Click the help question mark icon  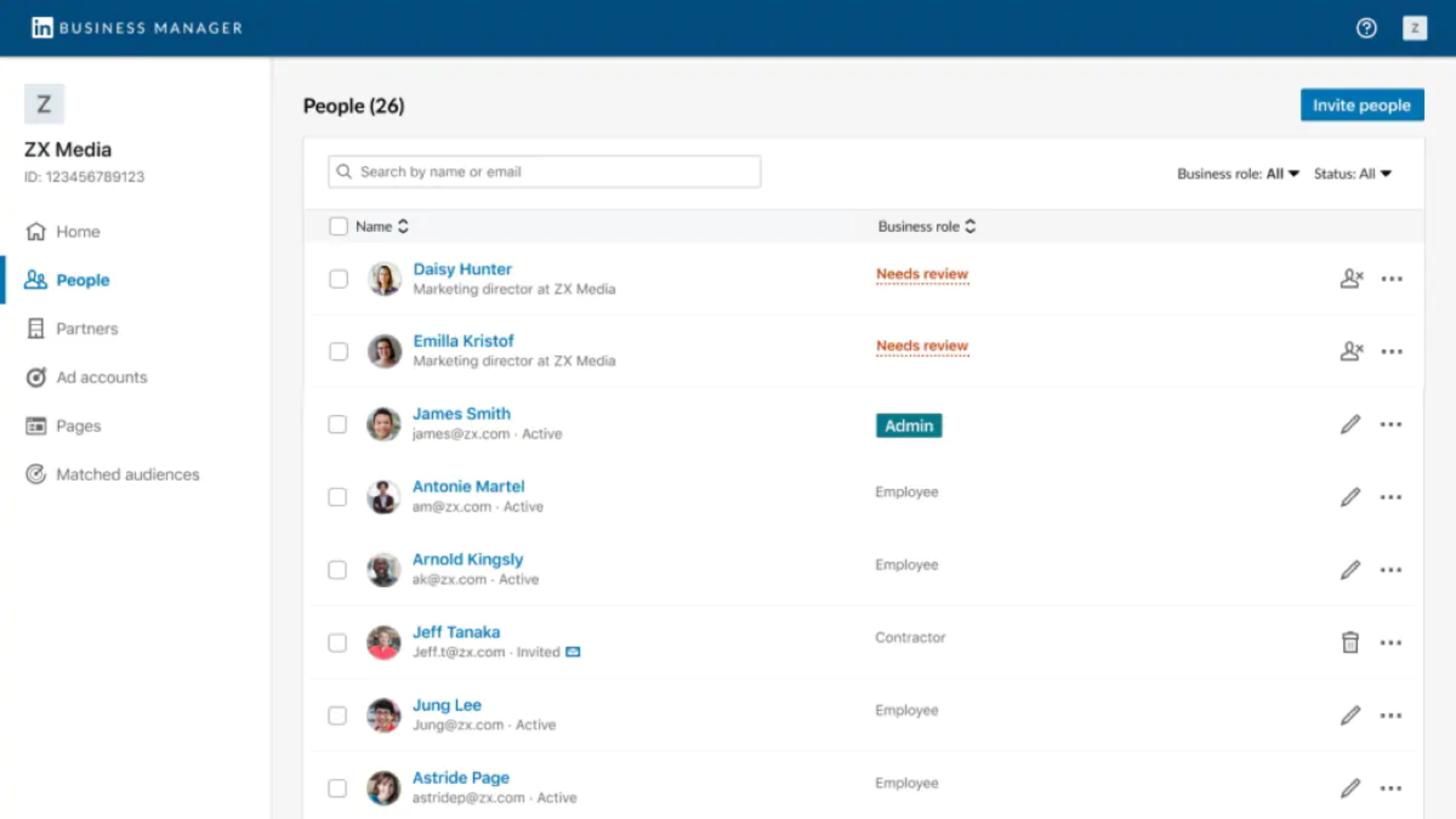[1366, 28]
